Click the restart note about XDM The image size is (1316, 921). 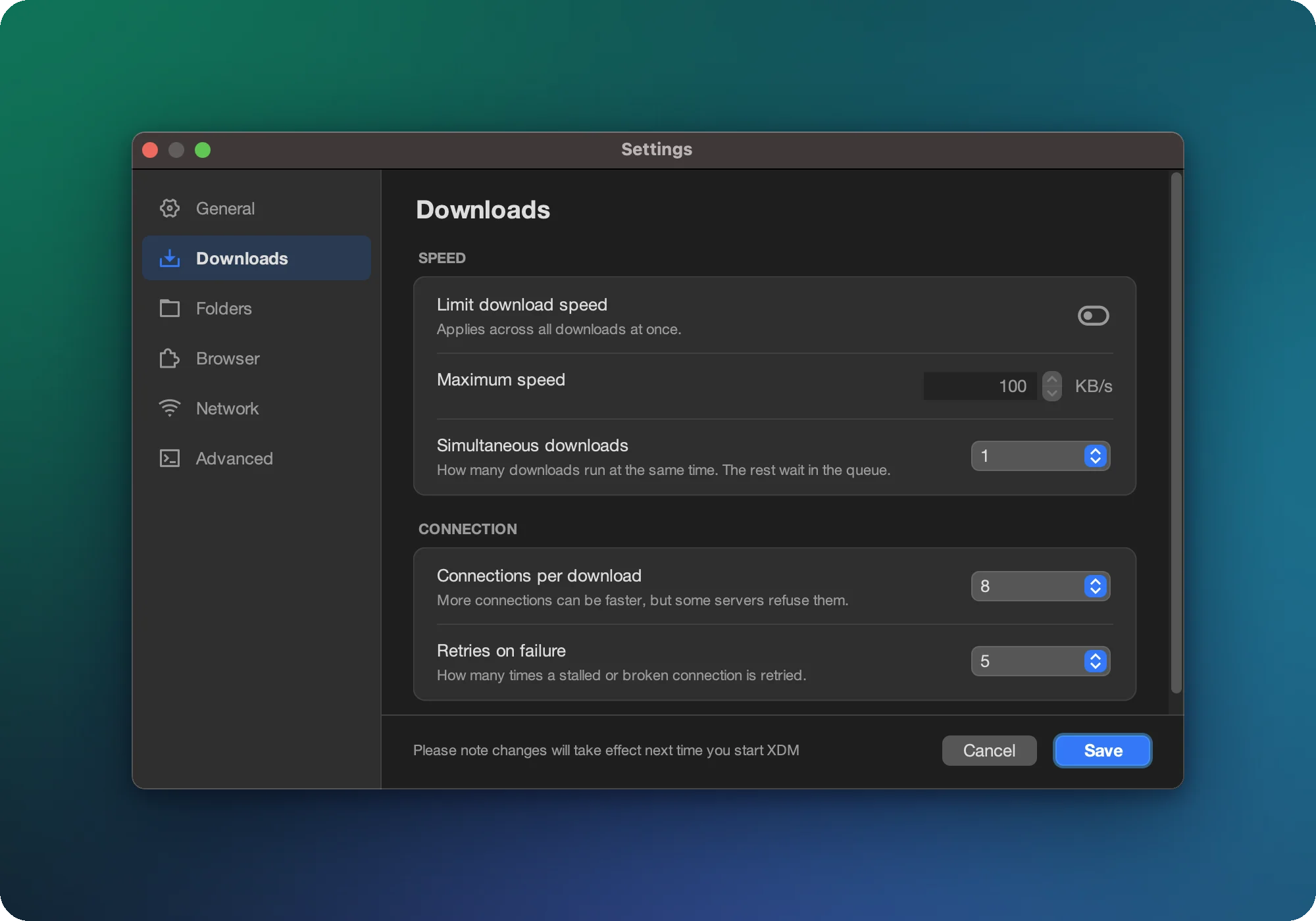click(606, 750)
